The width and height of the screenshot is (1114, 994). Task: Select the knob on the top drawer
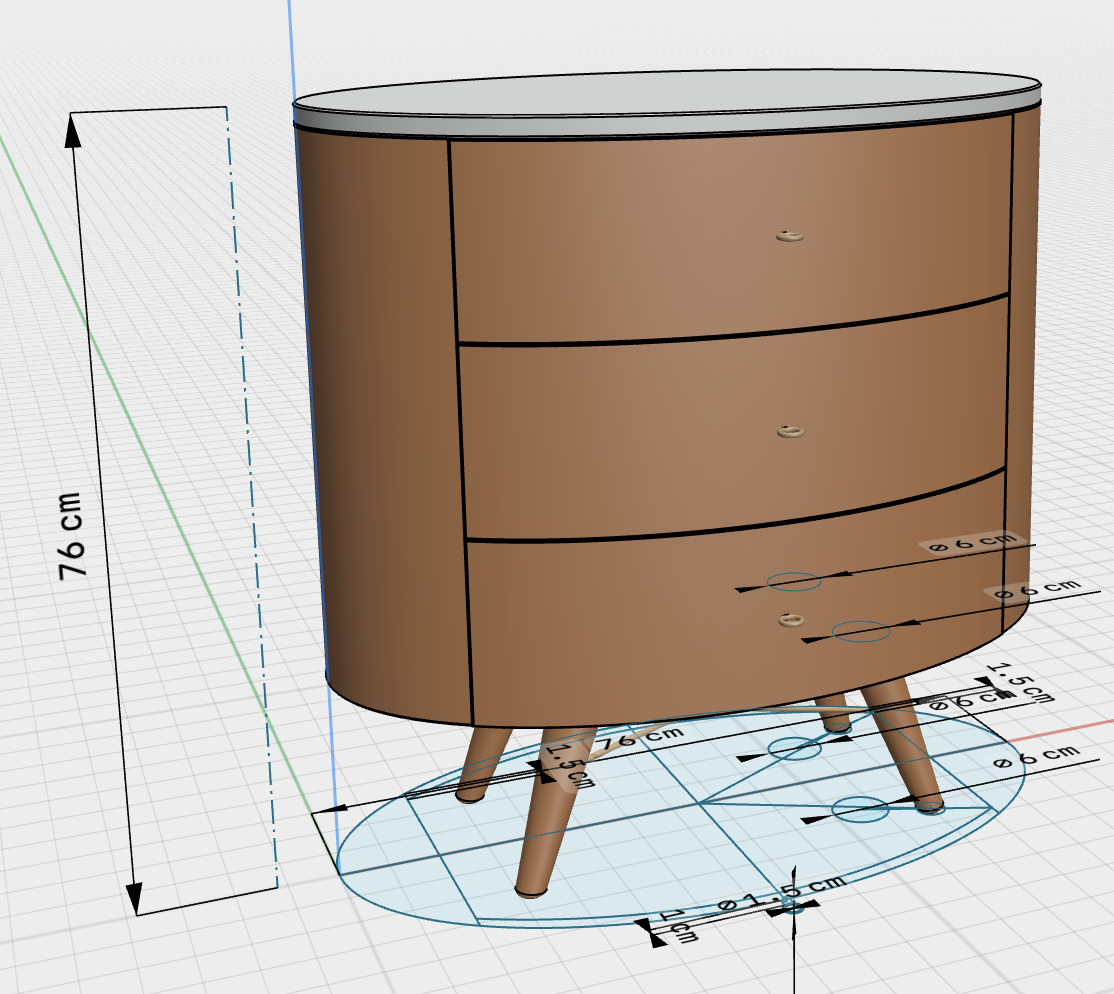(x=789, y=235)
